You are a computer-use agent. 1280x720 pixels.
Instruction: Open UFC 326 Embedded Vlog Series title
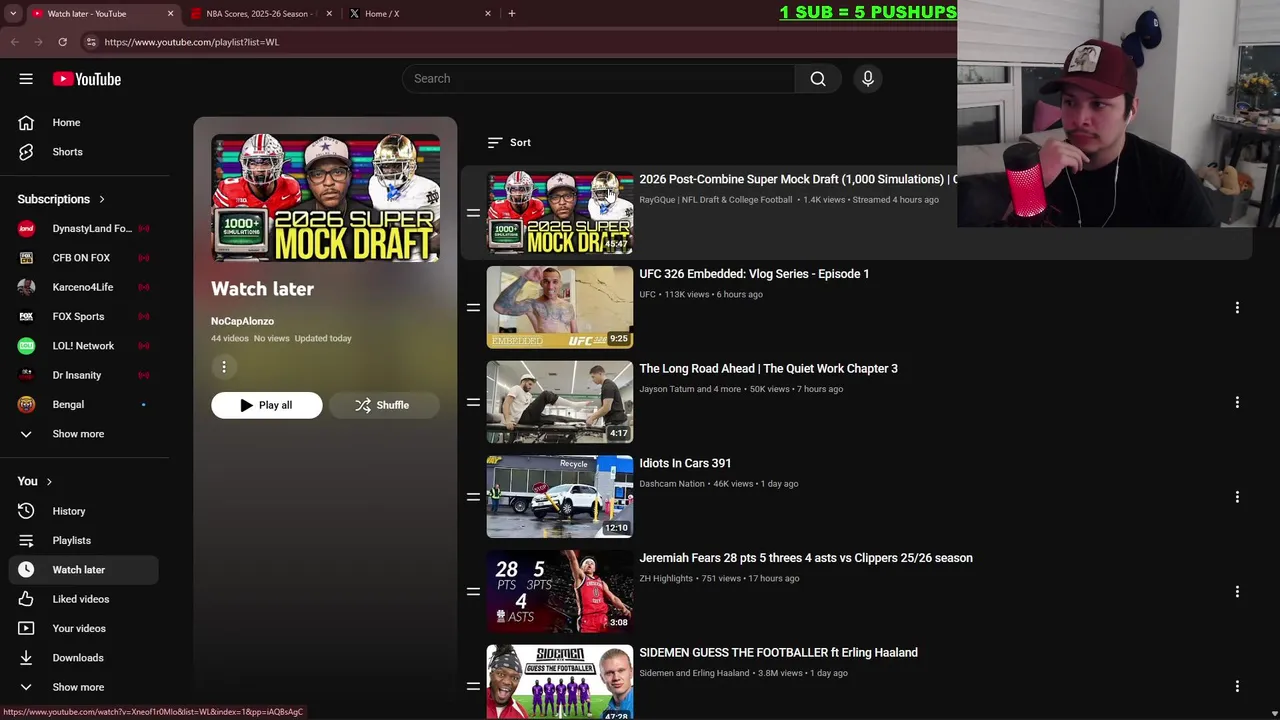pyautogui.click(x=754, y=274)
